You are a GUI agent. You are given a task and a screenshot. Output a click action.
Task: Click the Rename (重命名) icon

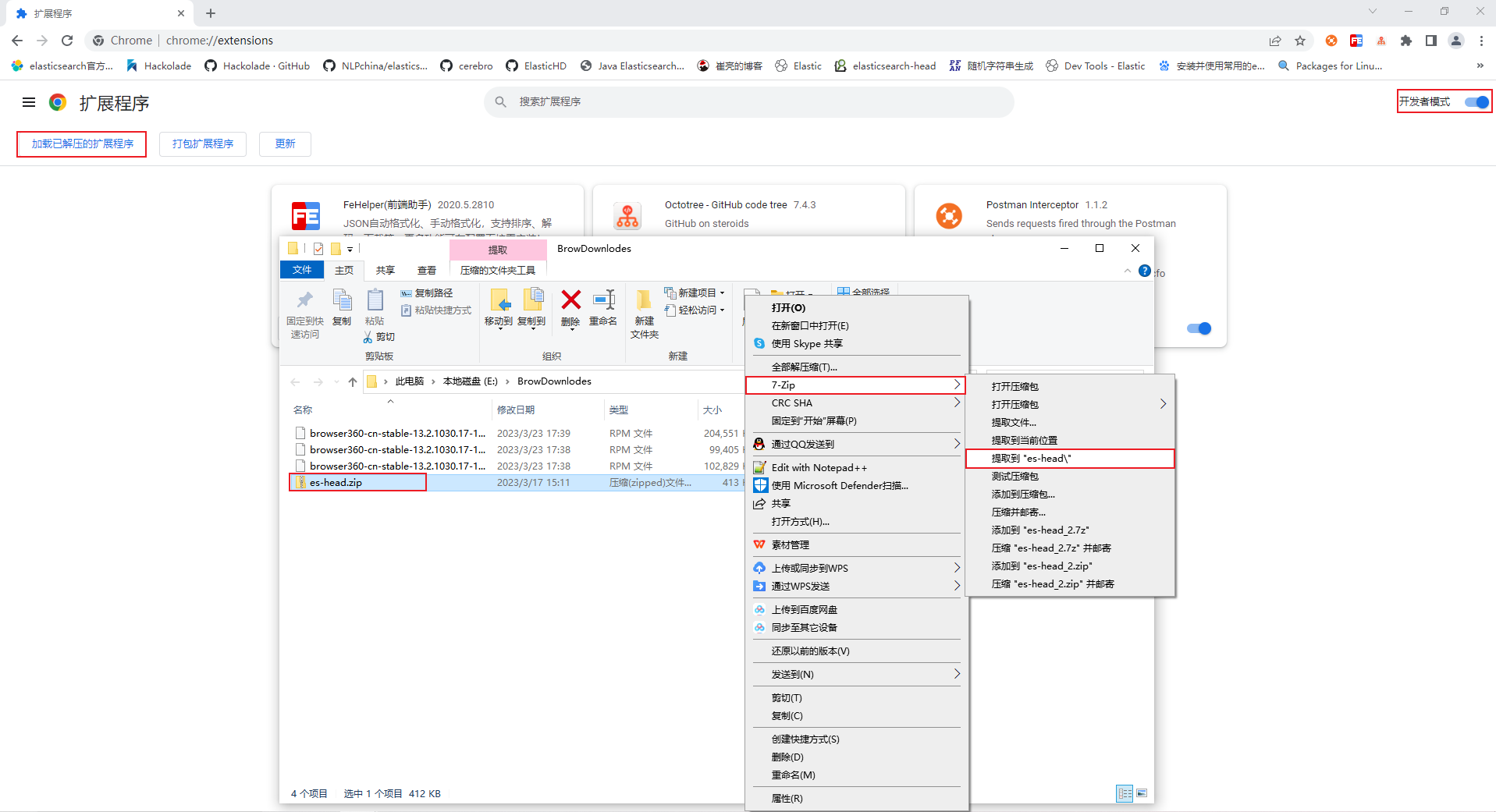603,308
